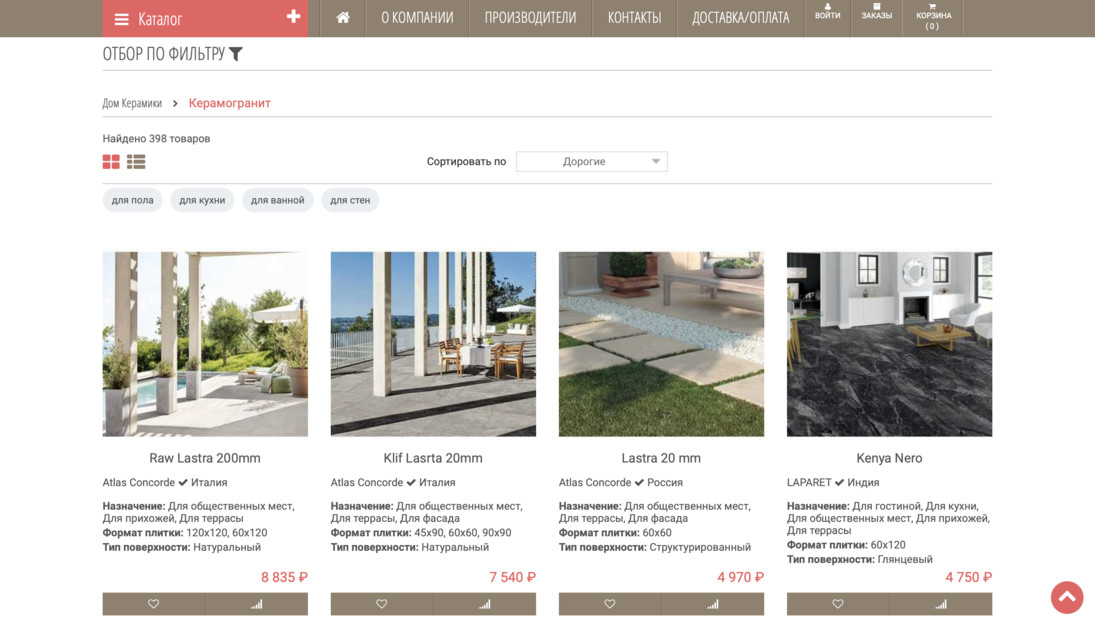Select the для ванной filter tag
The image size is (1095, 620).
[x=277, y=200]
